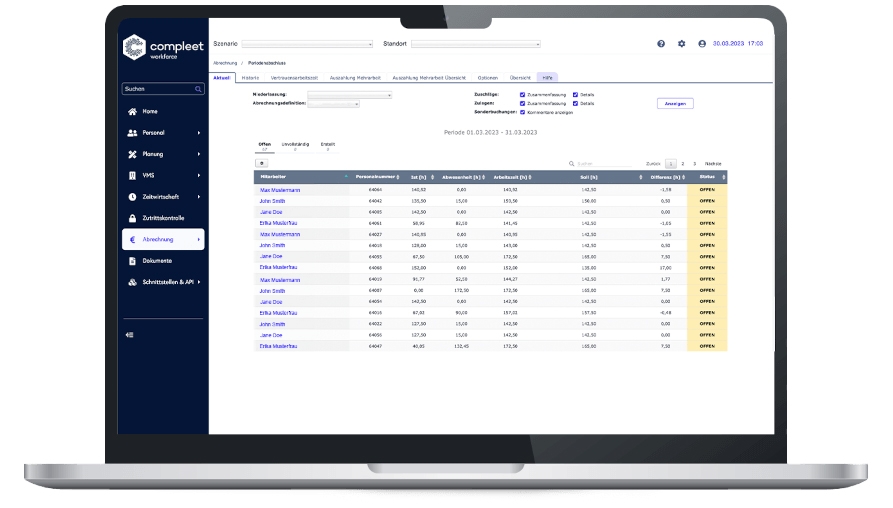Toggle Zuschläge Details checkbox
This screenshot has width=893, height=508.
click(575, 95)
